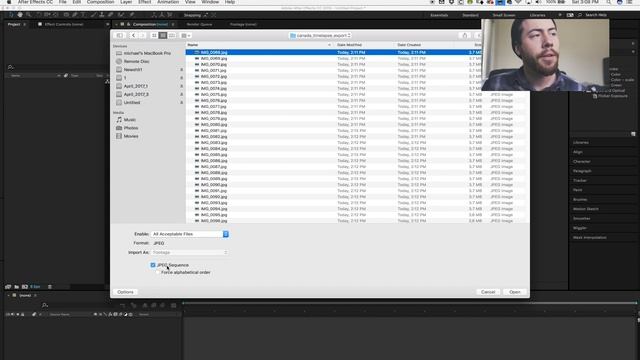Open the Import As 'Footage' dropdown
The image size is (640, 360).
pyautogui.click(x=189, y=252)
